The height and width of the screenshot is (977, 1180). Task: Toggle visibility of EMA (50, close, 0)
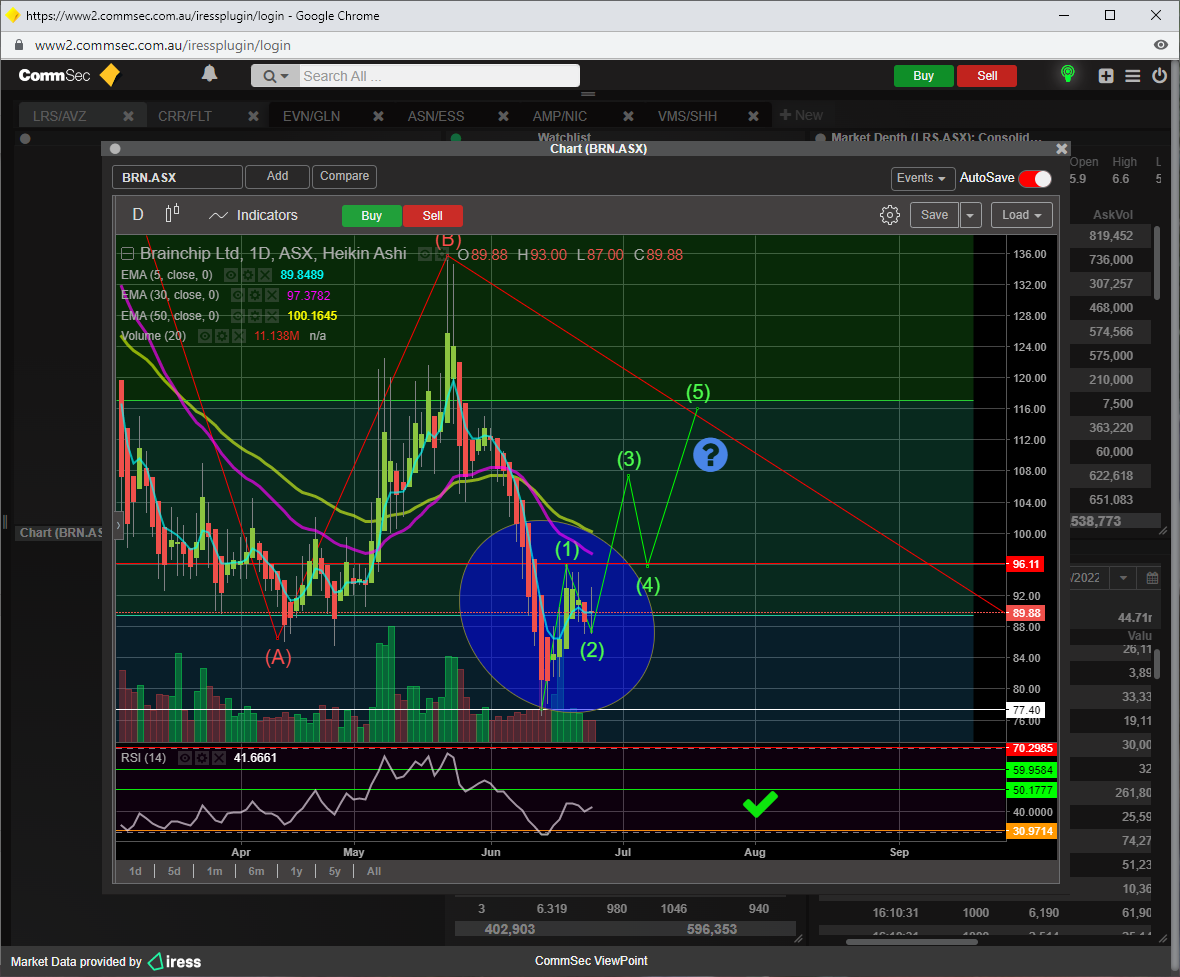pyautogui.click(x=239, y=315)
